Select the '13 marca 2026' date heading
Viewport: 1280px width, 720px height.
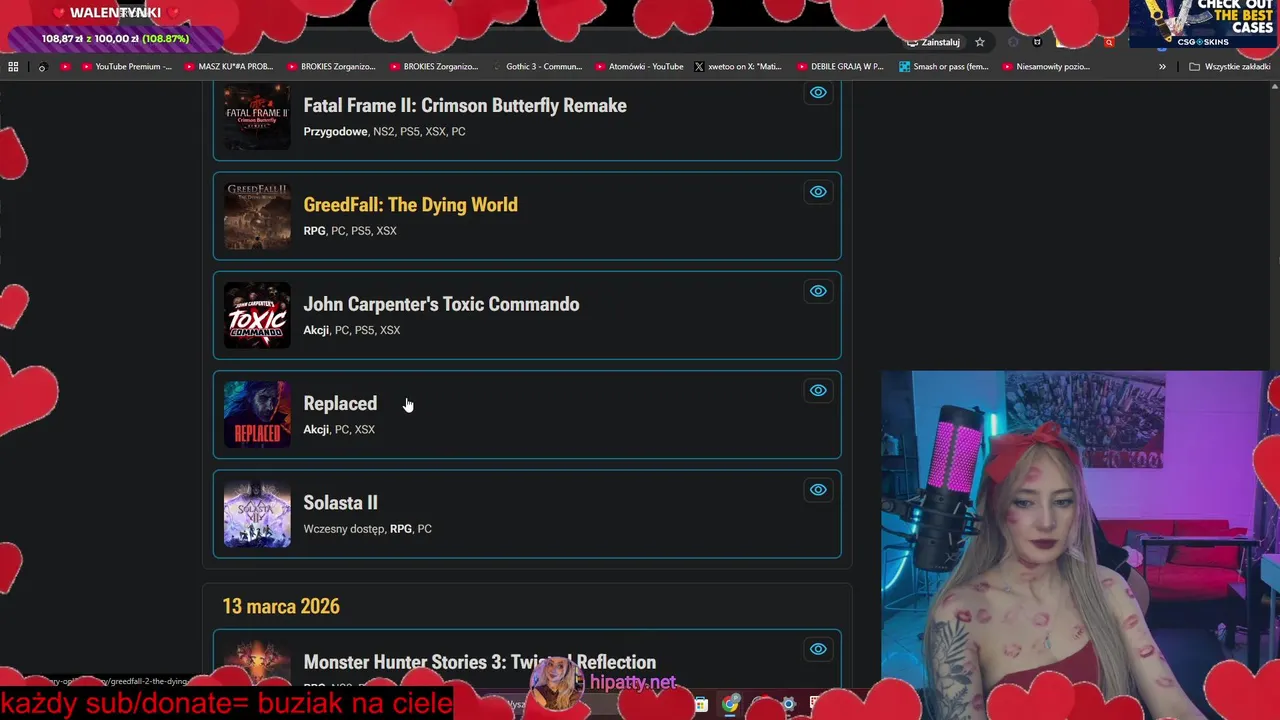281,607
